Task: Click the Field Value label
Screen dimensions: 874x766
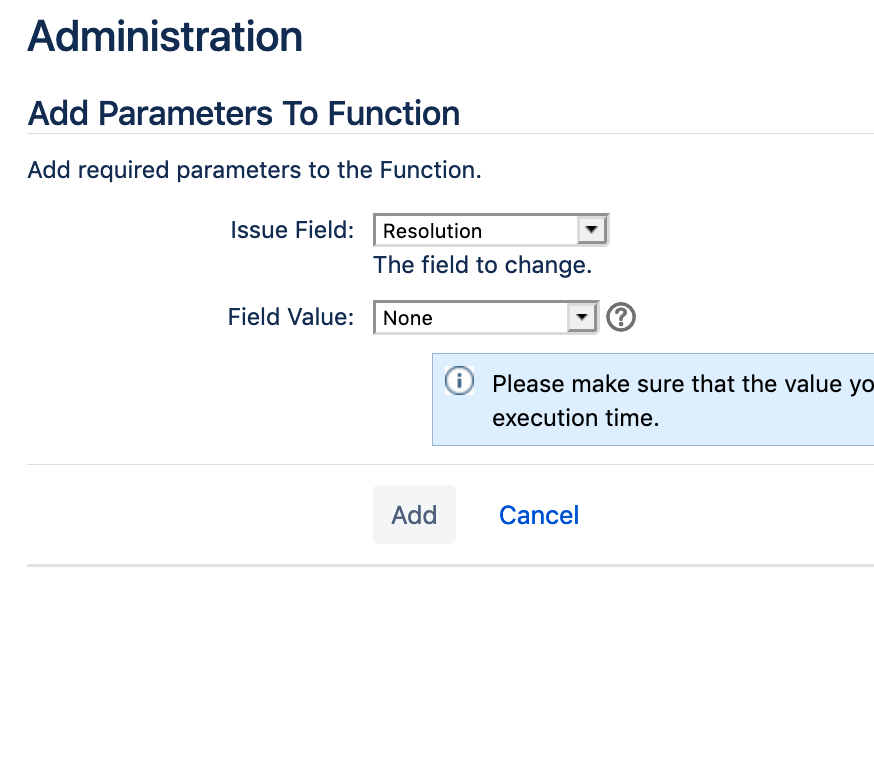Action: coord(291,318)
